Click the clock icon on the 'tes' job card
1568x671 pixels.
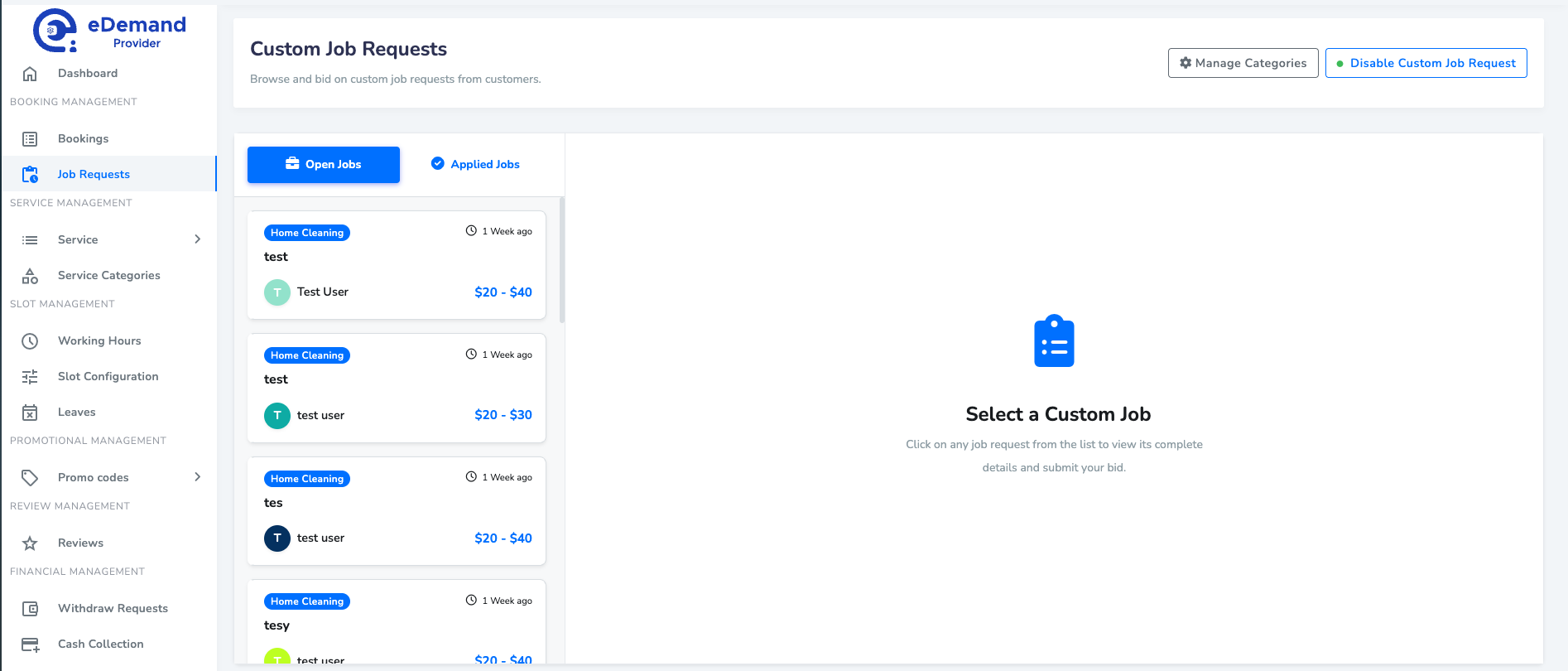point(471,477)
